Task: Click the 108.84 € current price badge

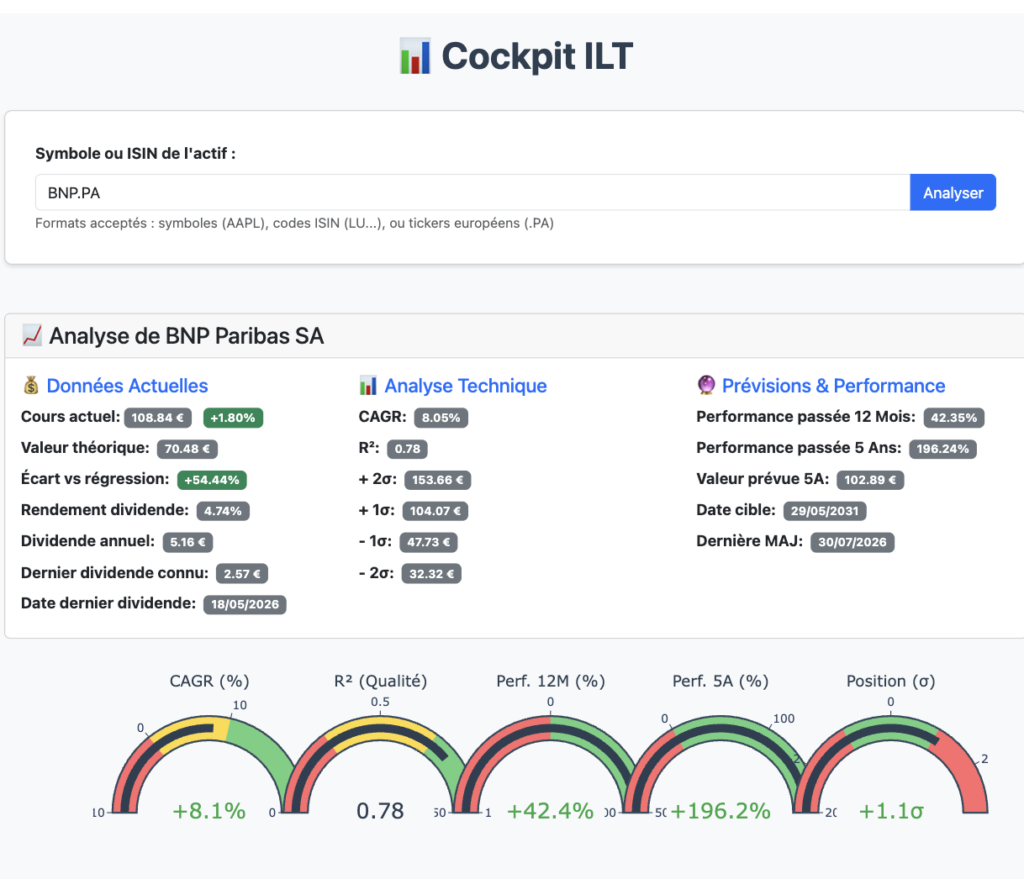Action: click(157, 418)
